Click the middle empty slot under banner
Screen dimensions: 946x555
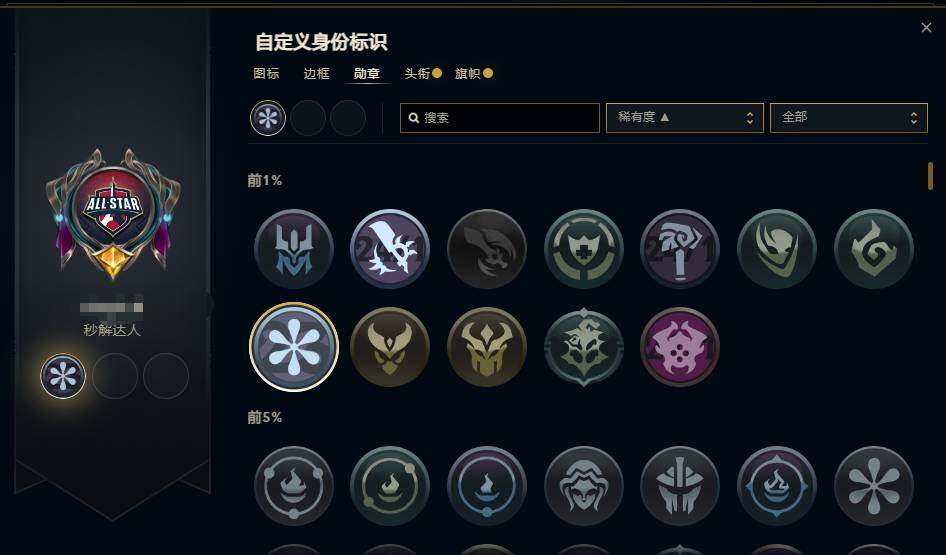[x=115, y=376]
